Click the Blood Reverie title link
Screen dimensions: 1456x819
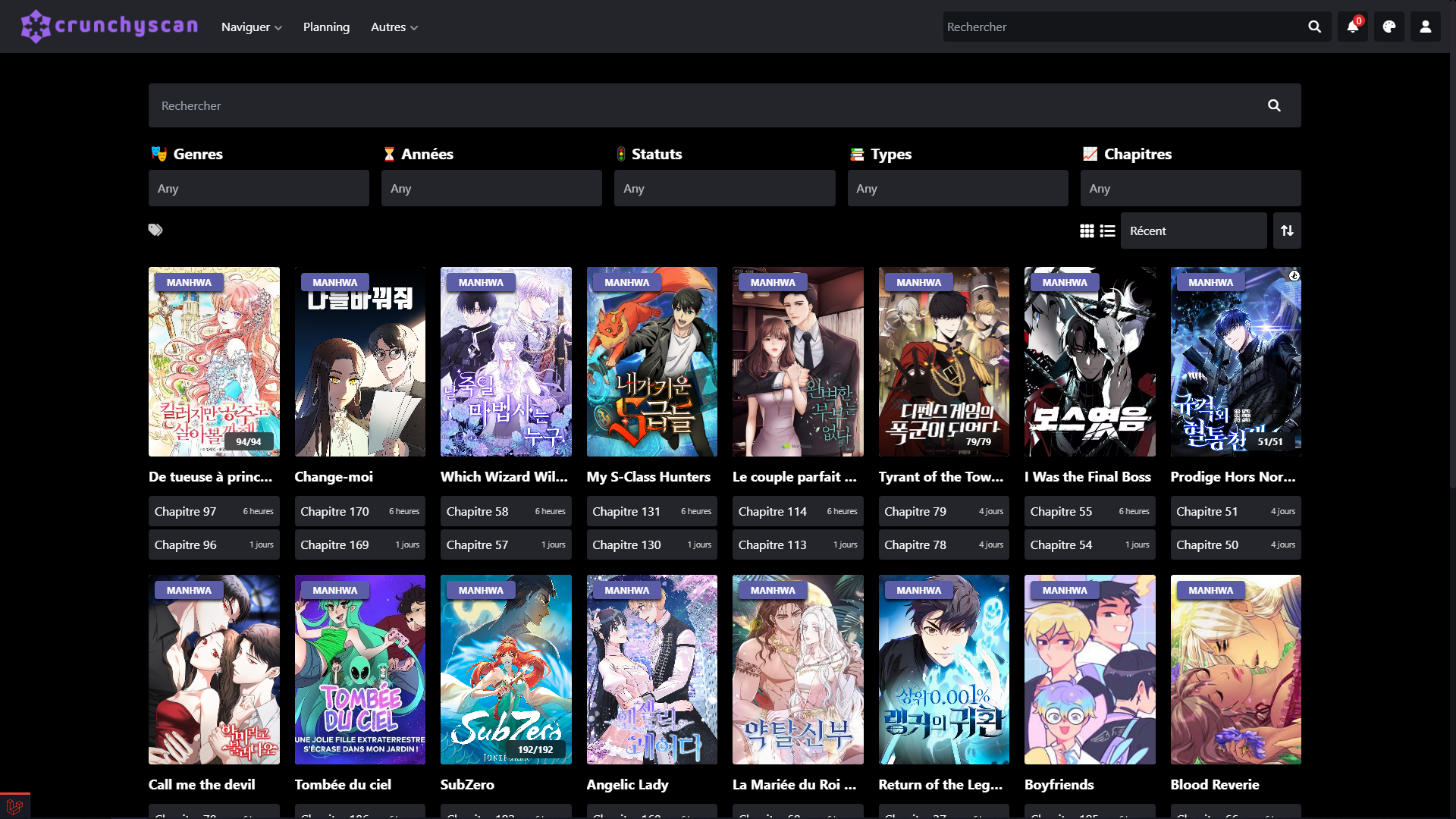(x=1214, y=784)
